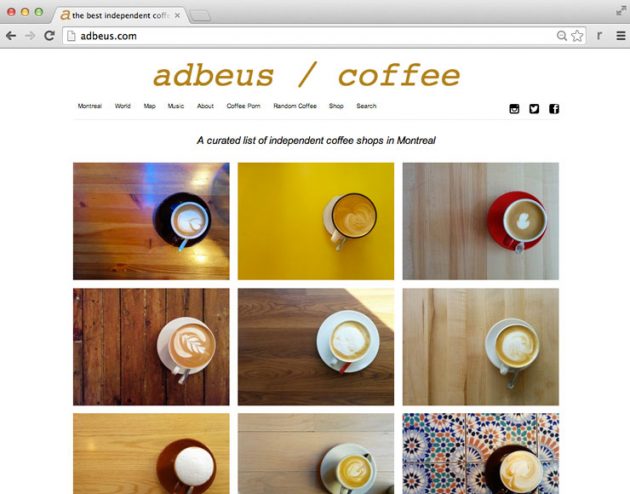Open the Instagram icon link
The width and height of the screenshot is (630, 494).
tap(514, 109)
